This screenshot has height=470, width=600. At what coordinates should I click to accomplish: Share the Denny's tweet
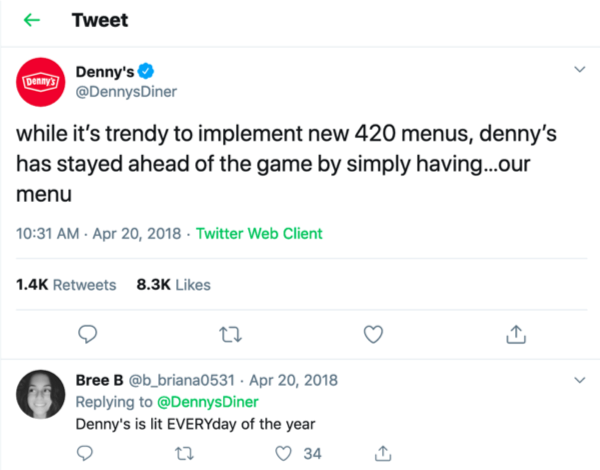517,333
